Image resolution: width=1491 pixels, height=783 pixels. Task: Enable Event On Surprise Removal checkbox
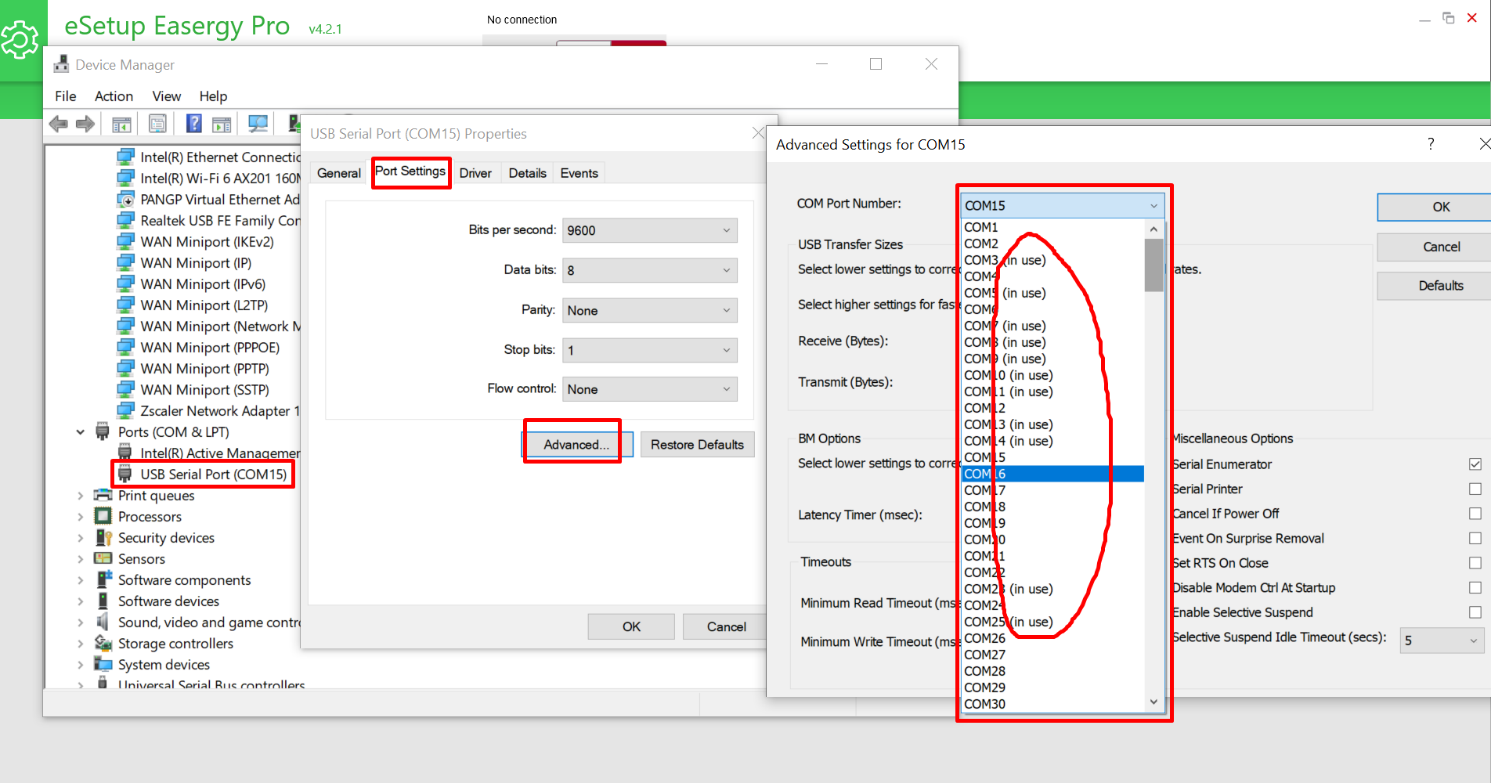point(1475,538)
